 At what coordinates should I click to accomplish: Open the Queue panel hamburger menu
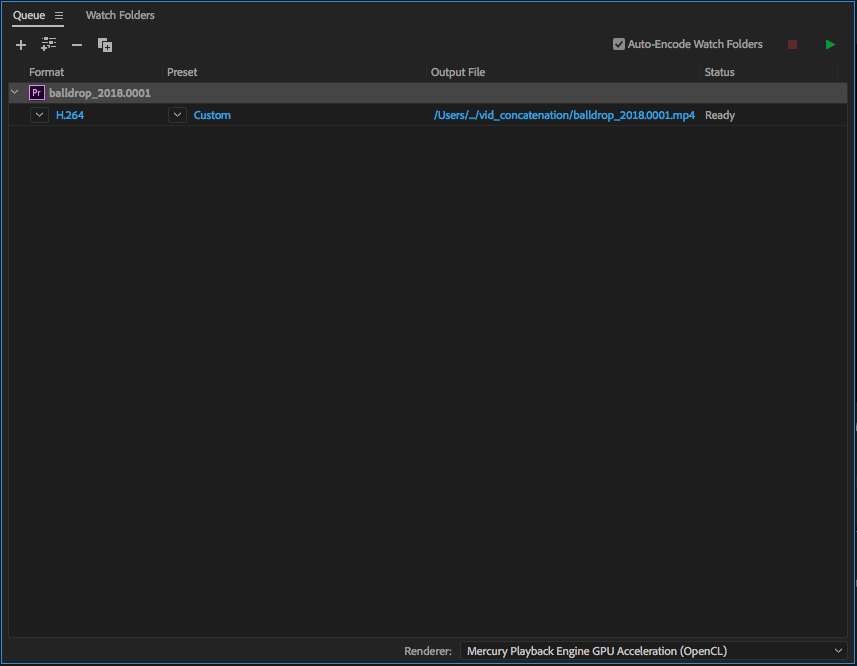pos(59,16)
